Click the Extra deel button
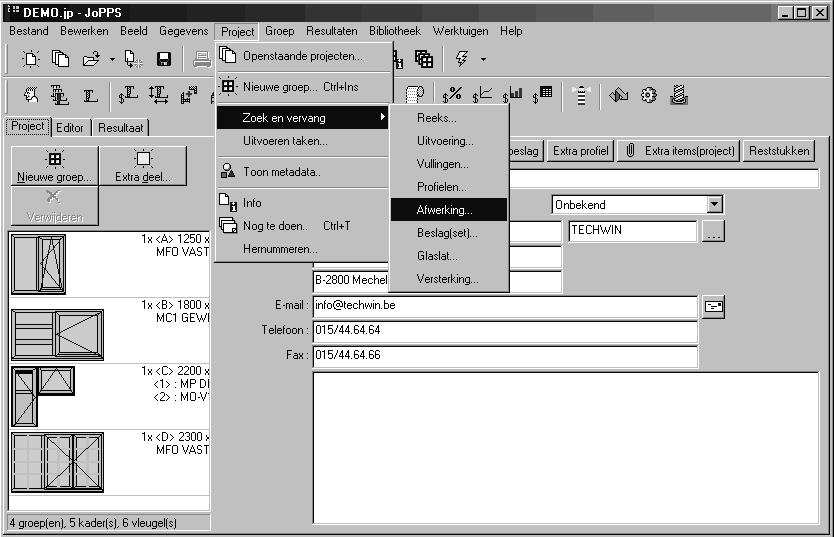This screenshot has width=834, height=537. [x=143, y=166]
